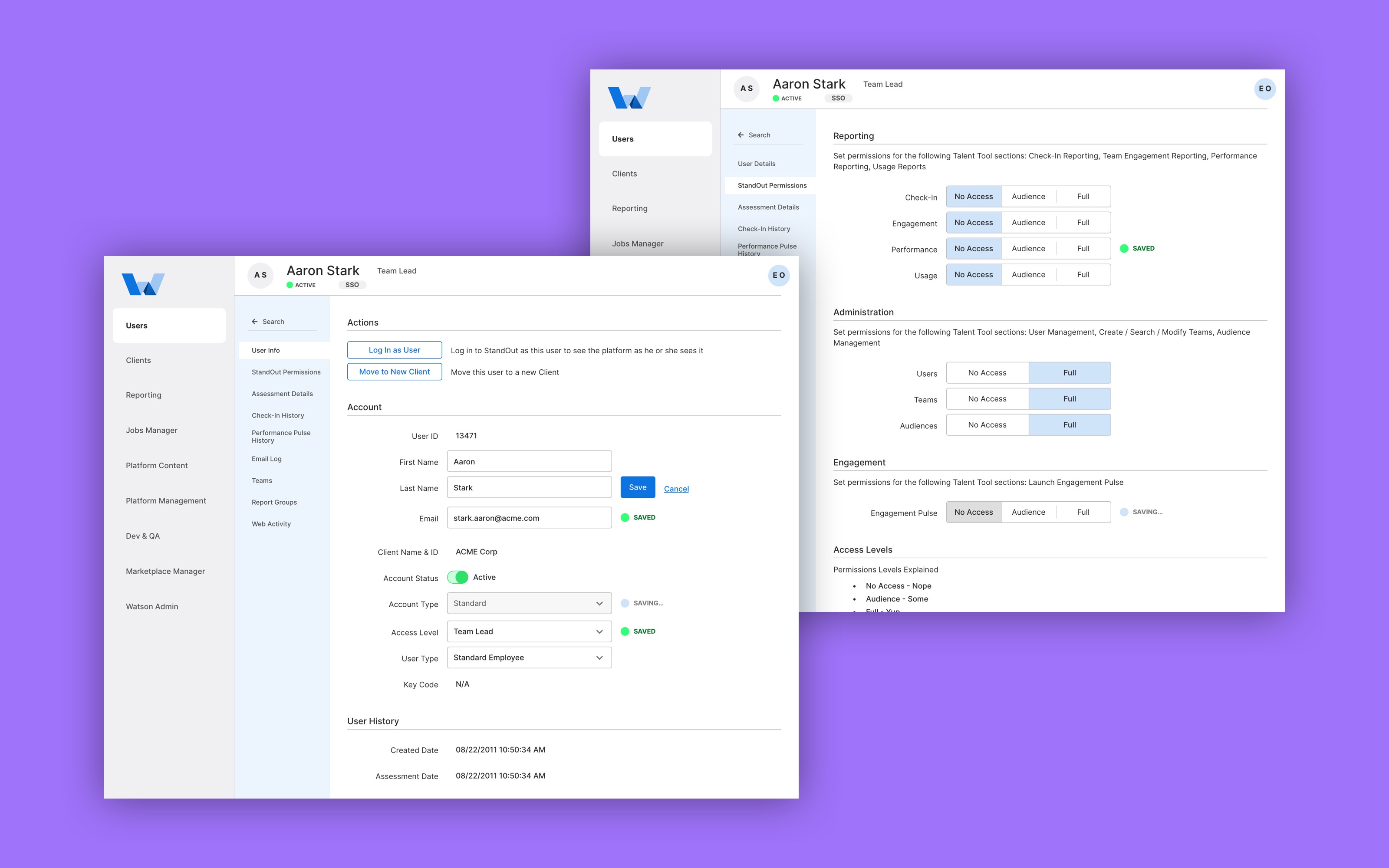1389x868 pixels.
Task: Open Platform Content in sidebar
Action: point(157,466)
